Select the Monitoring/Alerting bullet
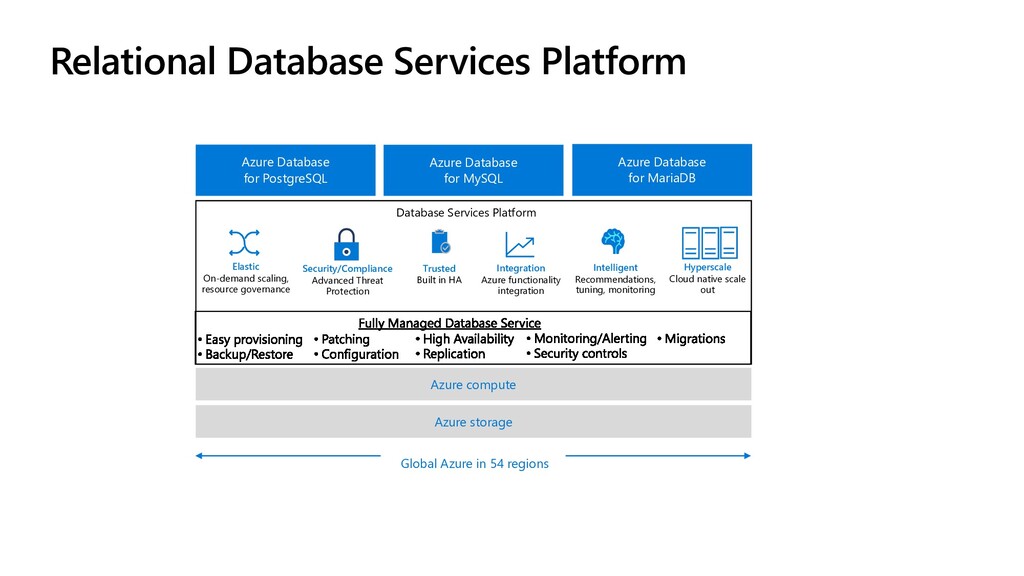 click(586, 338)
